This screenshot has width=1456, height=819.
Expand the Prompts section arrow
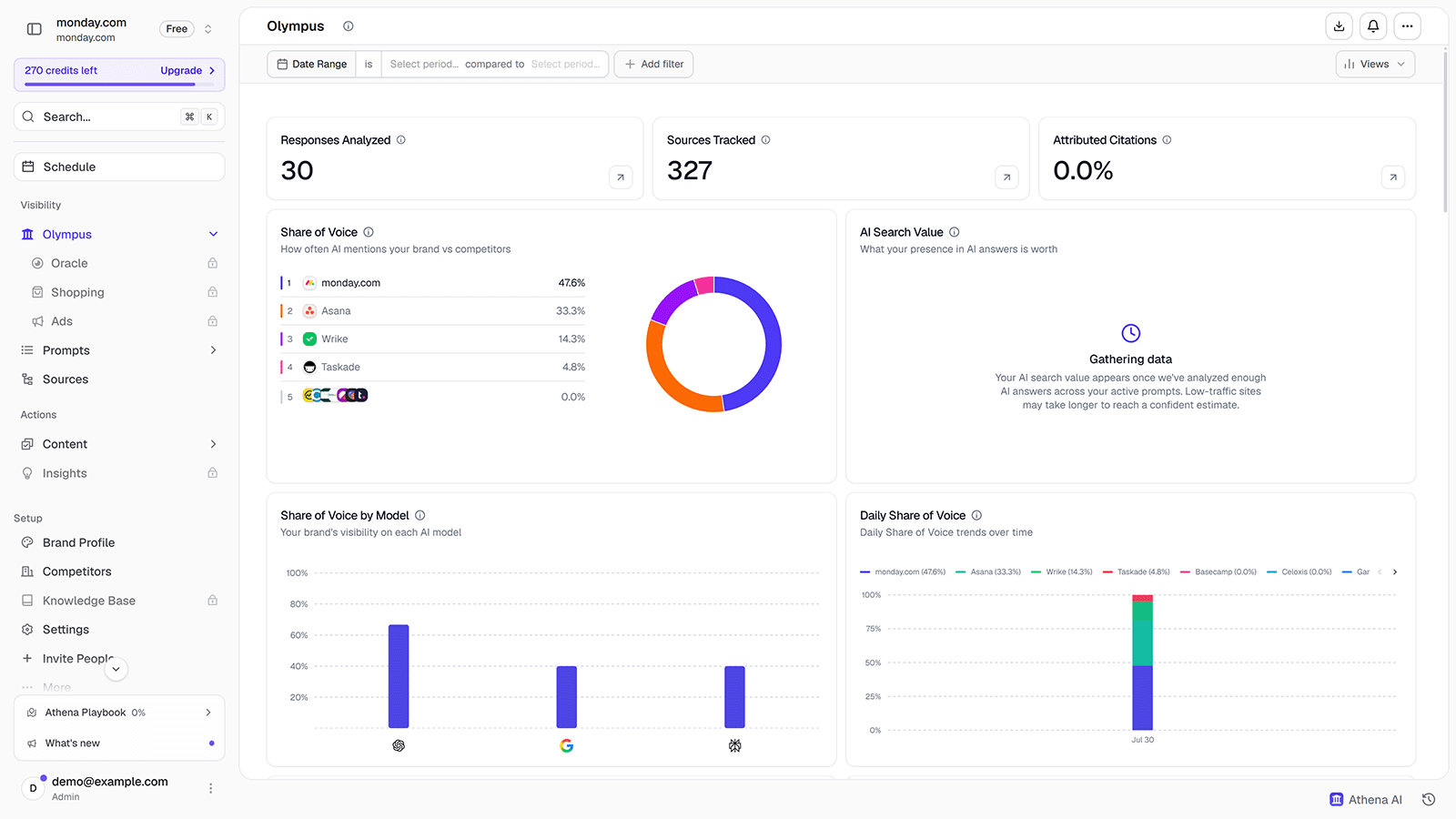214,350
